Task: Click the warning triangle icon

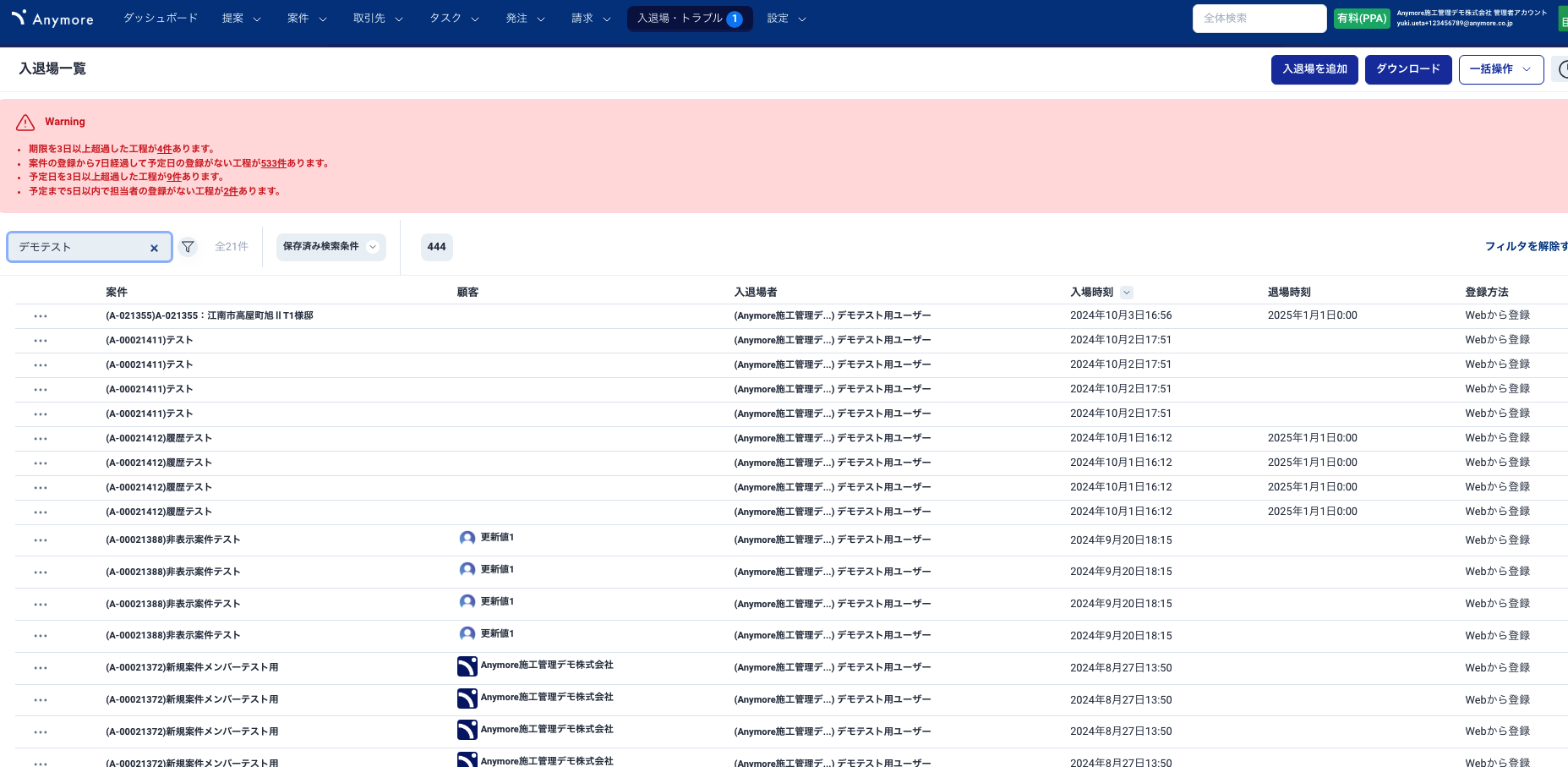Action: pyautogui.click(x=25, y=123)
